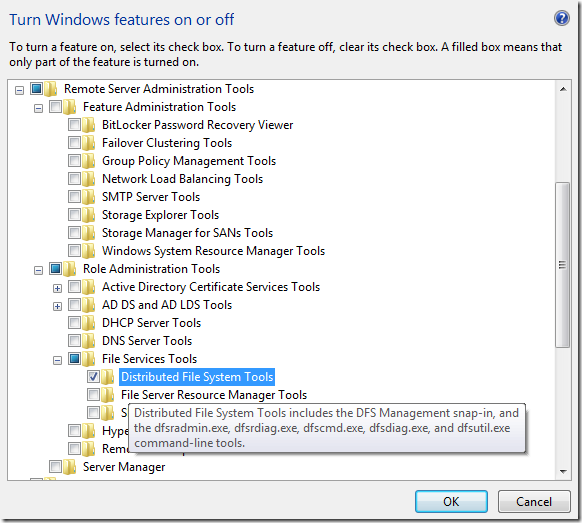Check the Failover Clustering Tools box

(74, 143)
